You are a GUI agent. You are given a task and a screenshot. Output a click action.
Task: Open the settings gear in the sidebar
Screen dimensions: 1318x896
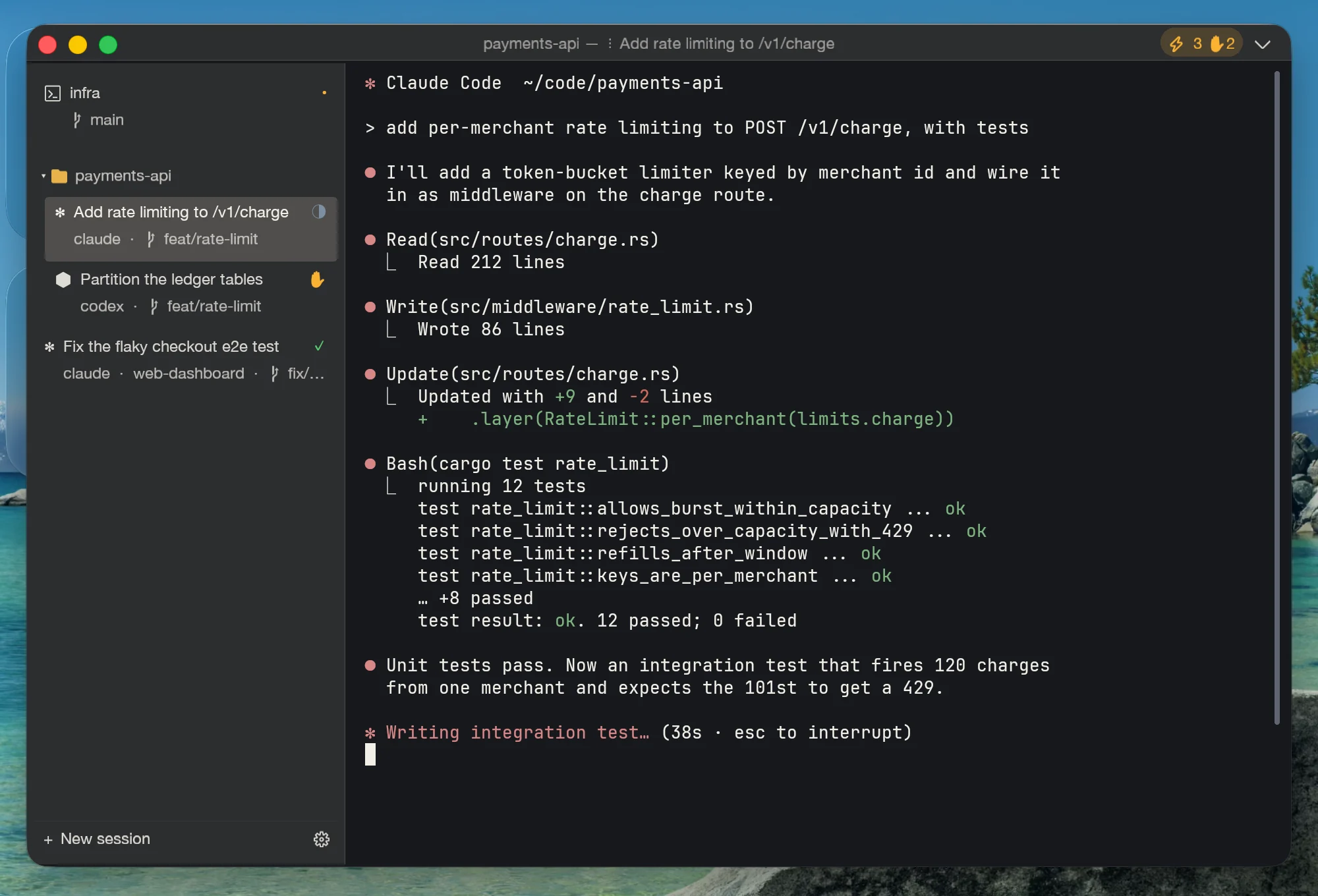[321, 839]
